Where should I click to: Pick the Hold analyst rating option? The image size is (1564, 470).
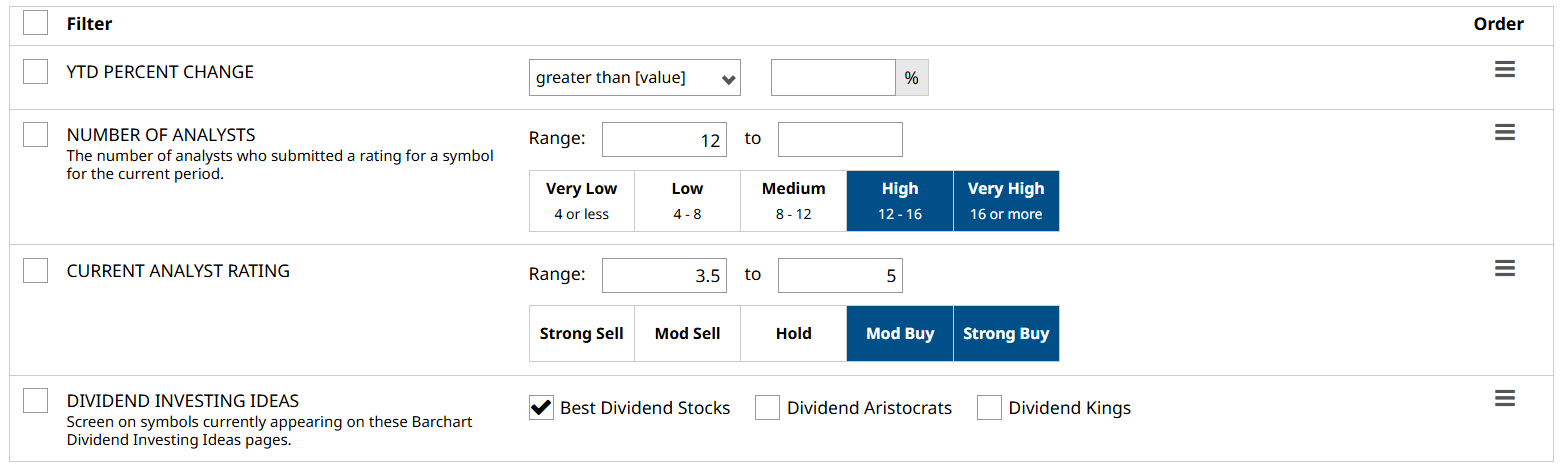tap(793, 333)
